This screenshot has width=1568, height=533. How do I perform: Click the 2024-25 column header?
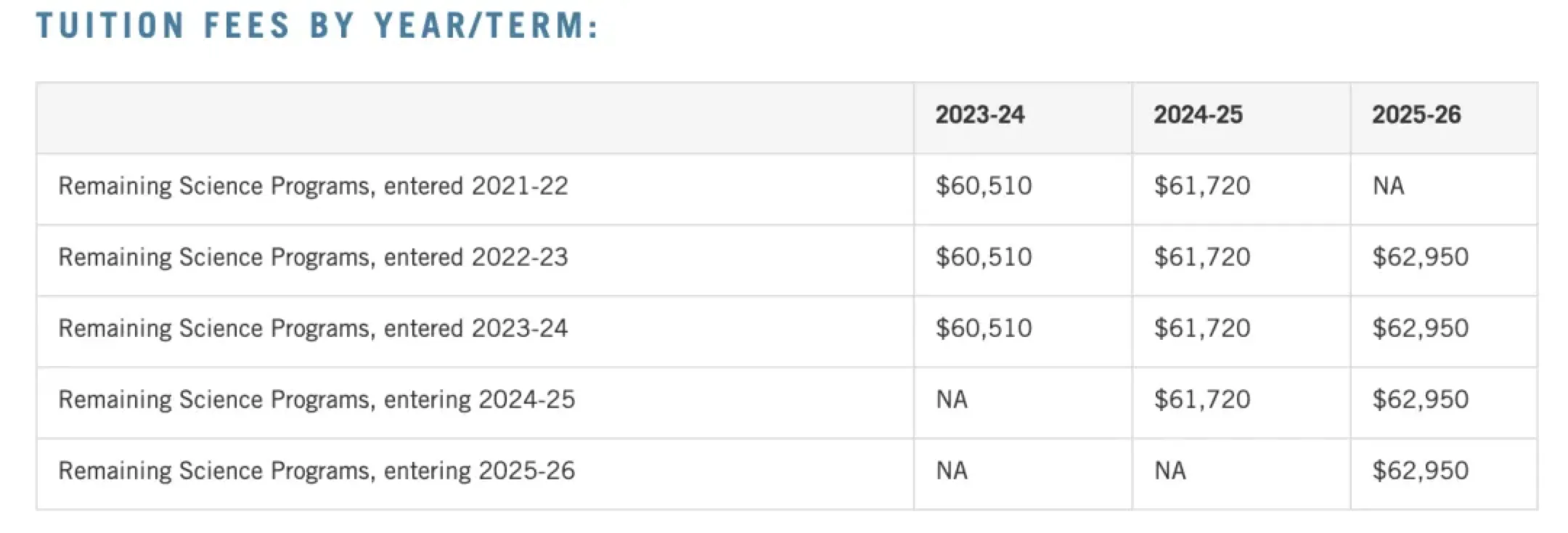(x=1198, y=115)
